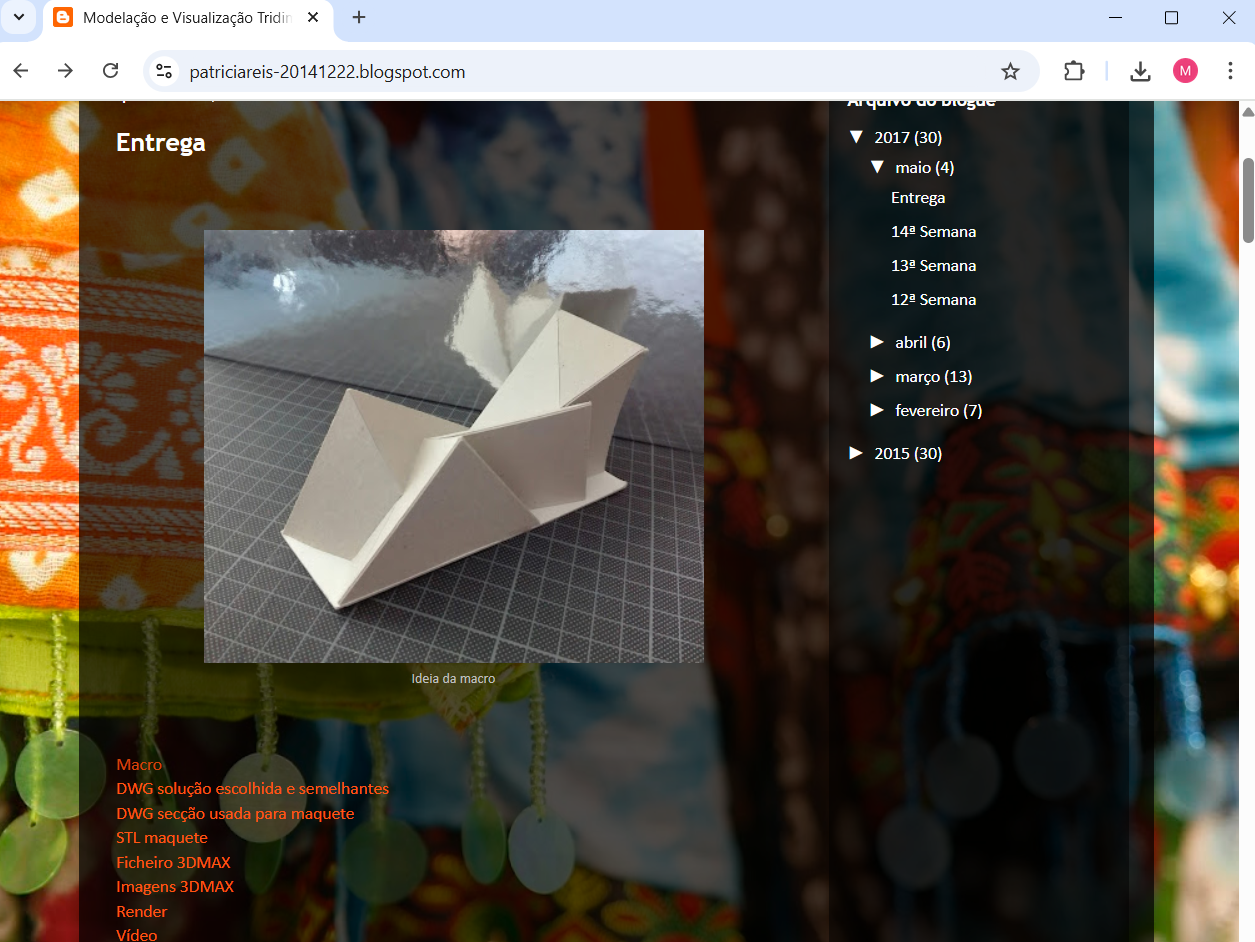Viewport: 1255px width, 942px height.
Task: Click the Ideia da macro caption
Action: click(453, 679)
